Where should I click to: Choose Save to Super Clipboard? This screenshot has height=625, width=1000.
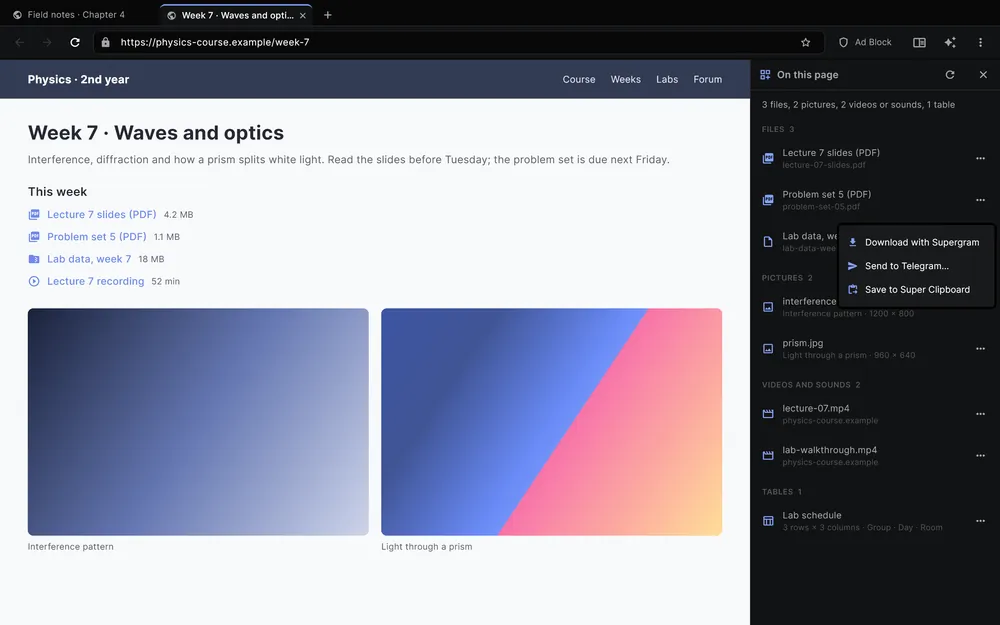coord(916,290)
